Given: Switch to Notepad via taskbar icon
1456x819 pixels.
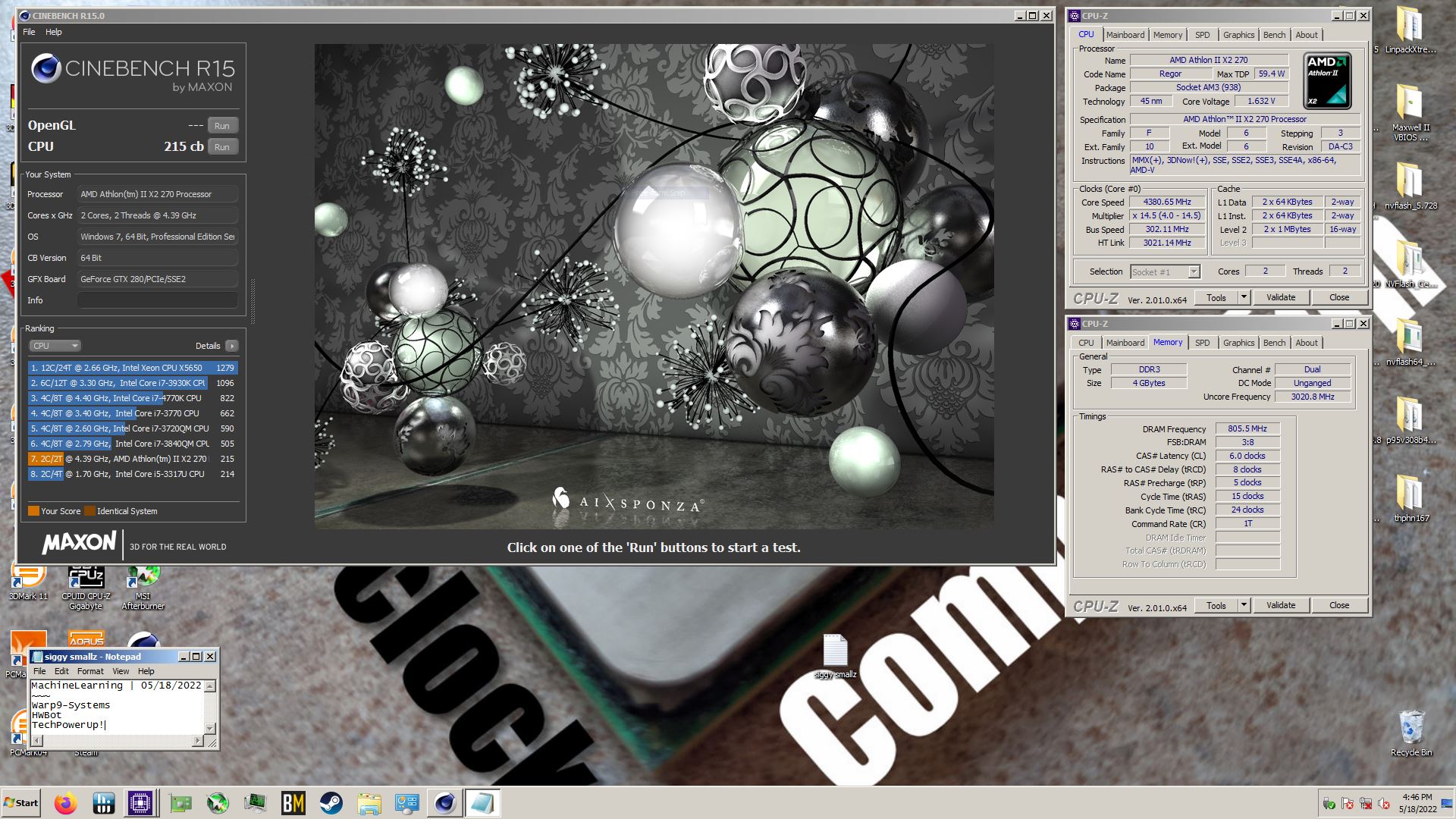Looking at the screenshot, I should (482, 803).
